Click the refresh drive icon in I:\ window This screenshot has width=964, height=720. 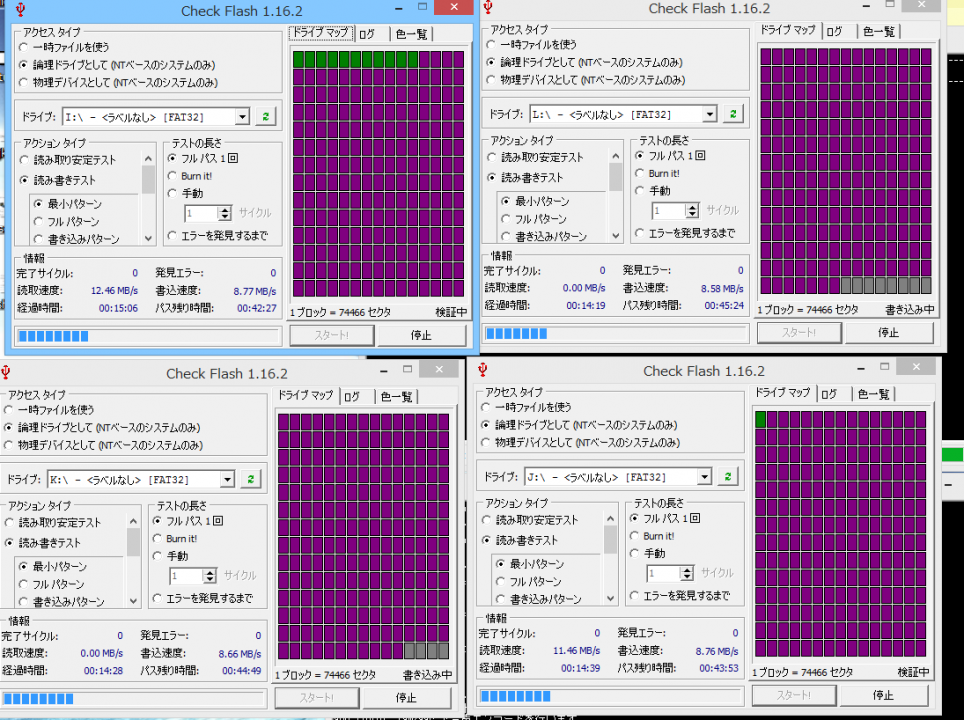pos(266,116)
